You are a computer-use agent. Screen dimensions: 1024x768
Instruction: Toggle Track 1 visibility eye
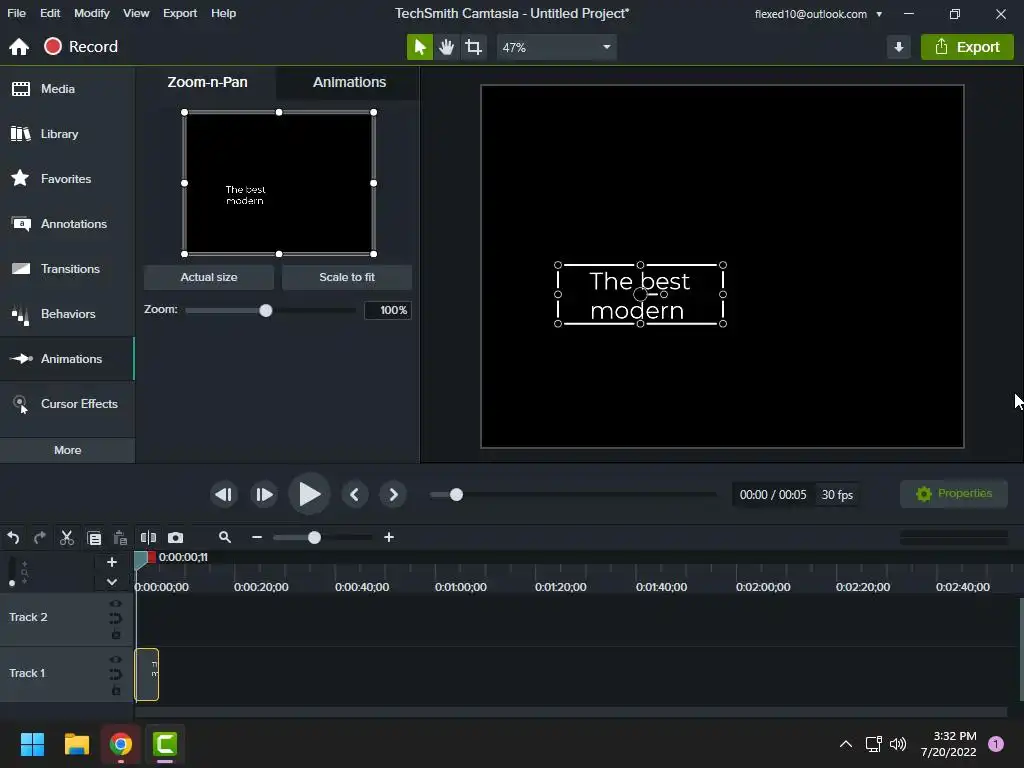pos(116,660)
